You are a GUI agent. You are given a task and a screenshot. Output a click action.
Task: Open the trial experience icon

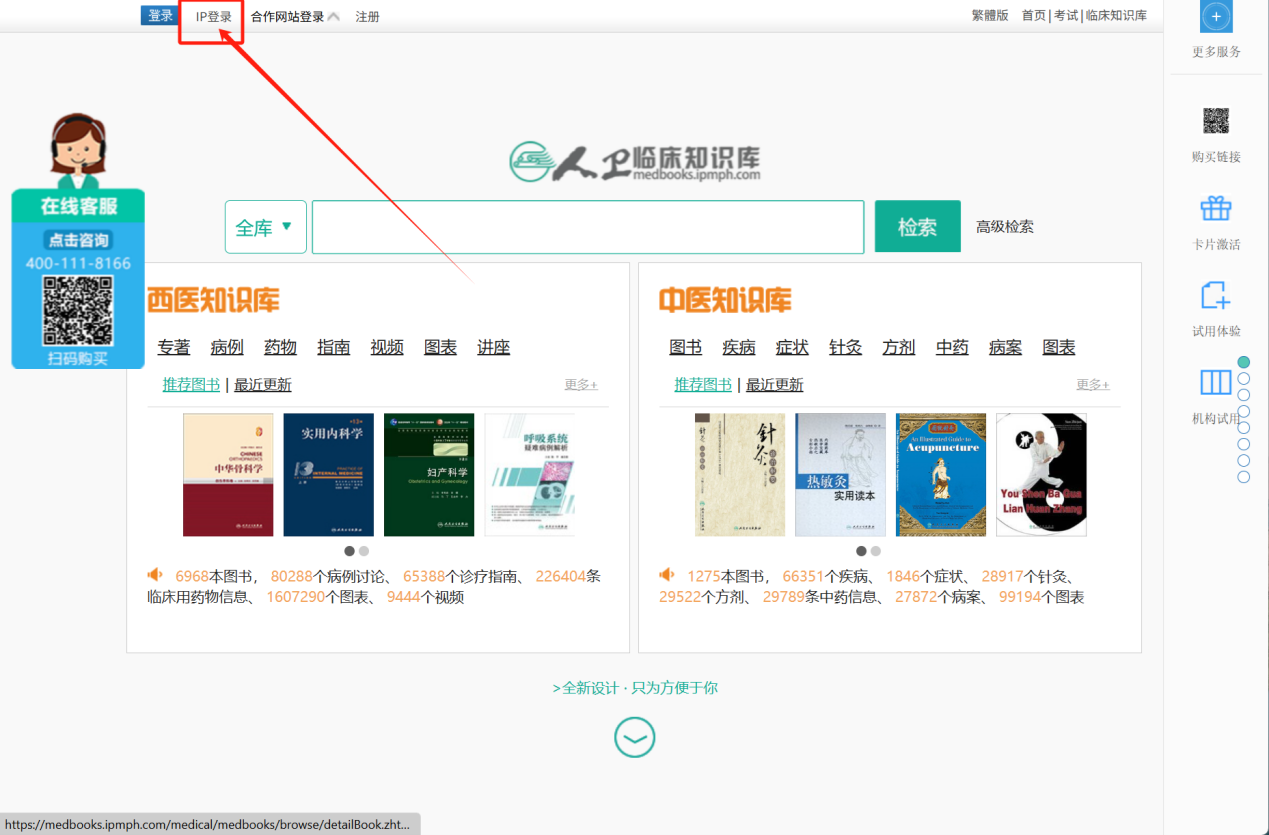[1216, 296]
